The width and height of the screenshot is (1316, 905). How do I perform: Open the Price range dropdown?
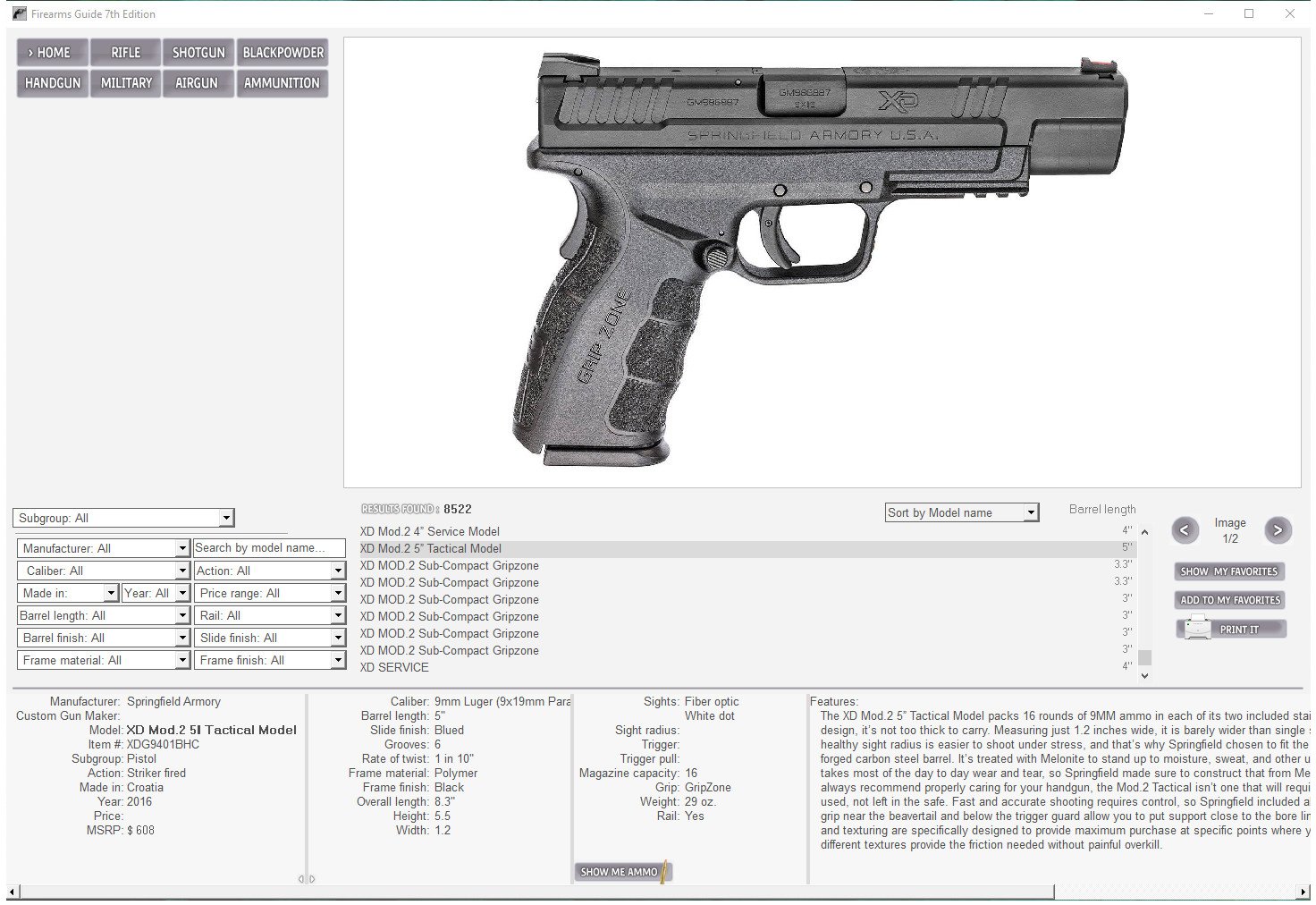(337, 593)
